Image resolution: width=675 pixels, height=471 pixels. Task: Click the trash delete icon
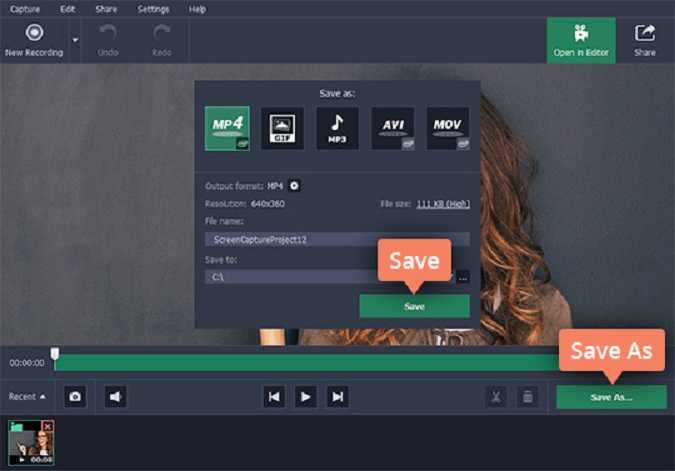point(528,397)
